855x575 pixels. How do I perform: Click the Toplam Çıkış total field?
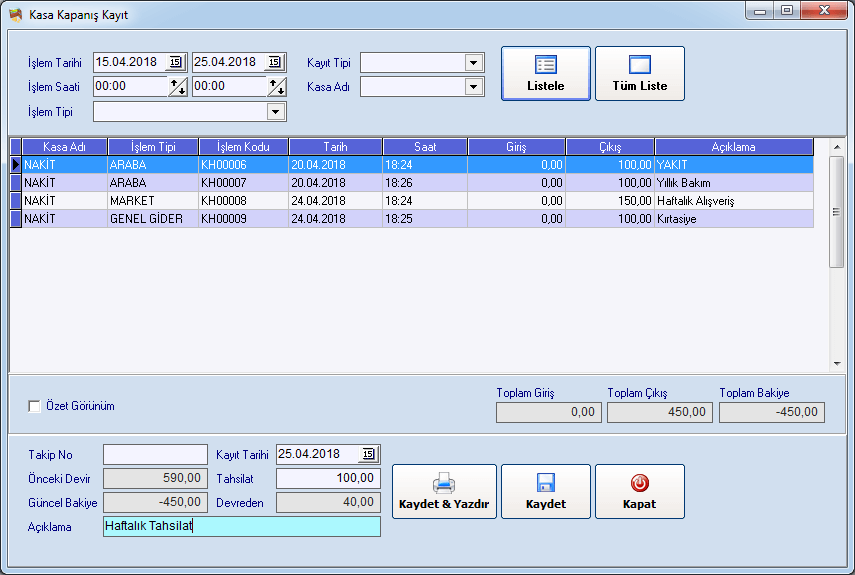(660, 413)
